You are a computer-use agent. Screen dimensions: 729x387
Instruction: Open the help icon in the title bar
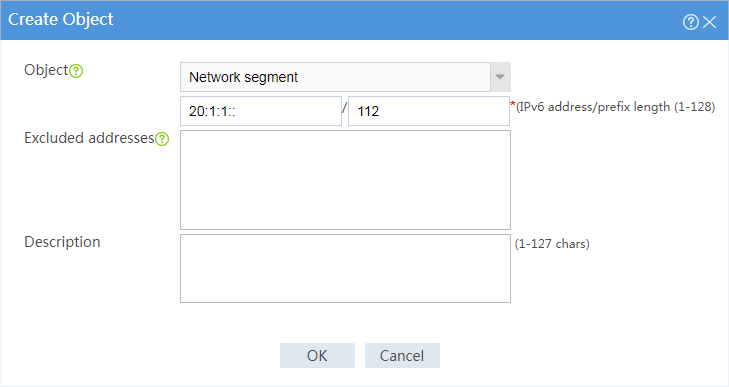[690, 22]
